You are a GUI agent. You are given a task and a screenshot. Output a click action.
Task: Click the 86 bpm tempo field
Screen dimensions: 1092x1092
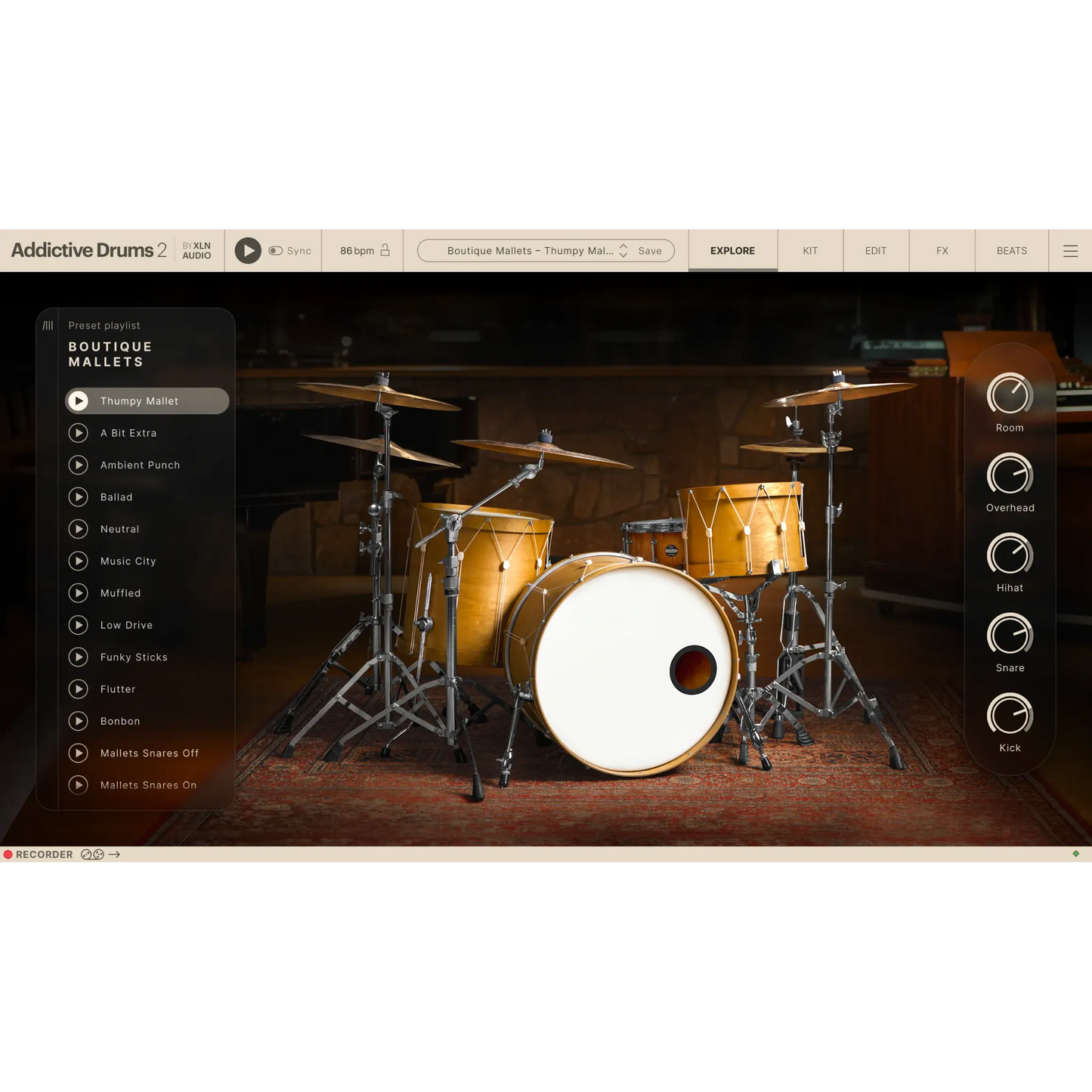tap(357, 251)
